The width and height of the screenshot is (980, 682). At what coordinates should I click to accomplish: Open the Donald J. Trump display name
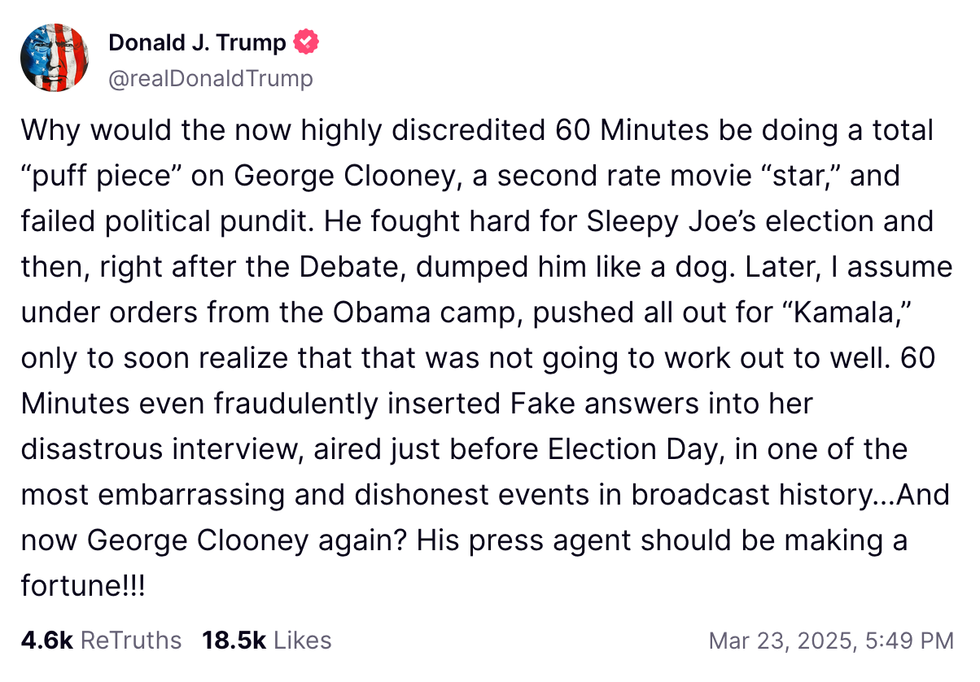[197, 43]
